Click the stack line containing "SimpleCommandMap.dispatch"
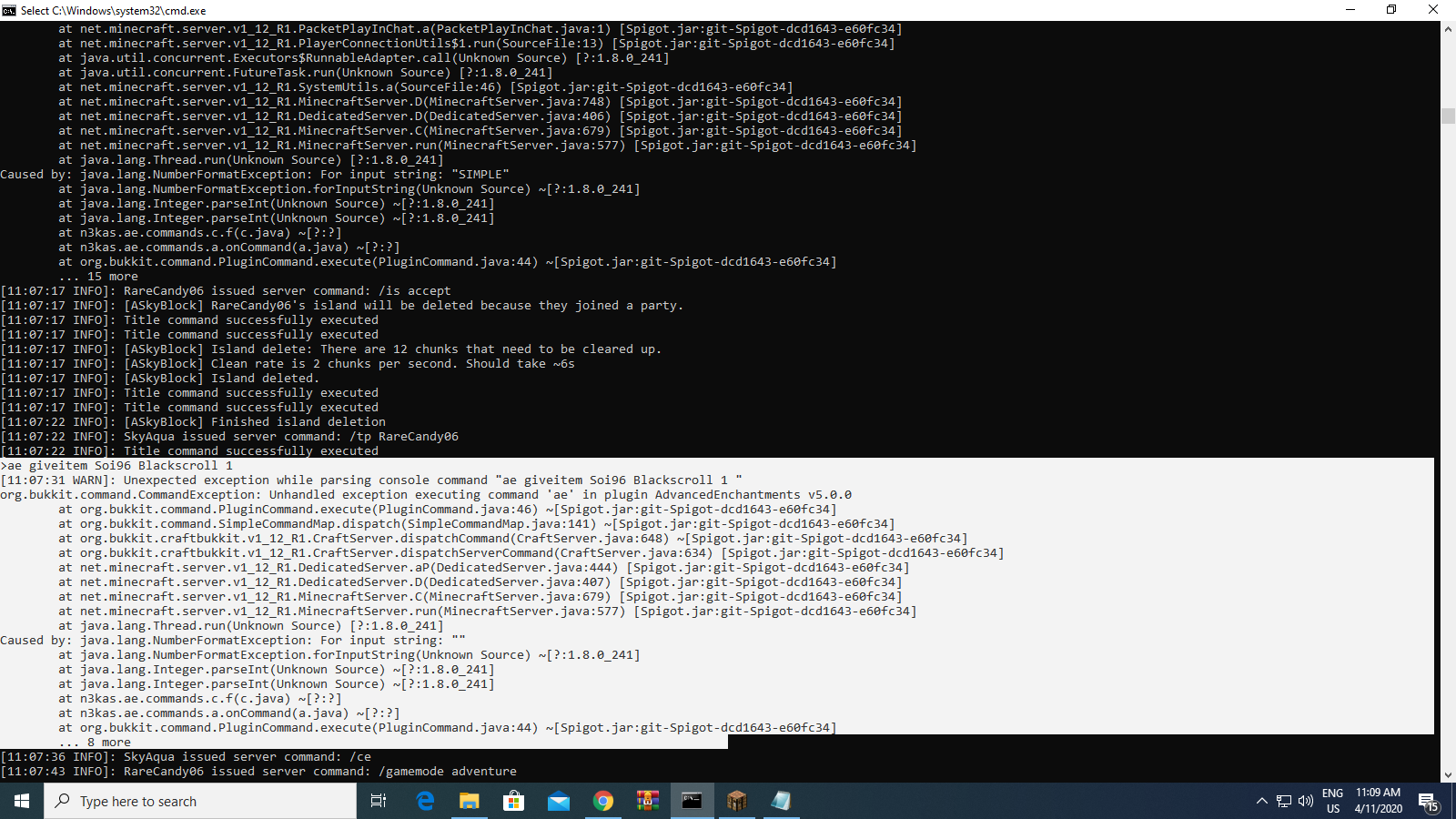Viewport: 1456px width, 819px height. tap(477, 524)
